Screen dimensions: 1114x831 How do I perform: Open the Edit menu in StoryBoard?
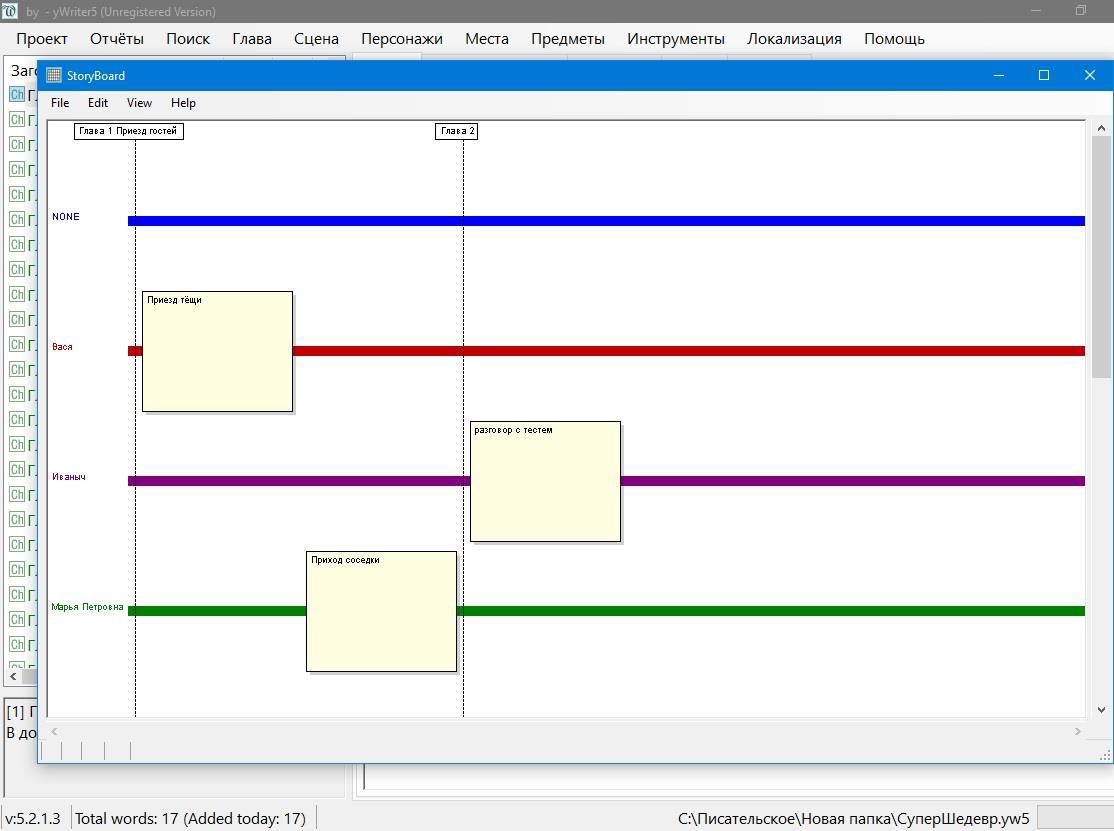point(98,103)
